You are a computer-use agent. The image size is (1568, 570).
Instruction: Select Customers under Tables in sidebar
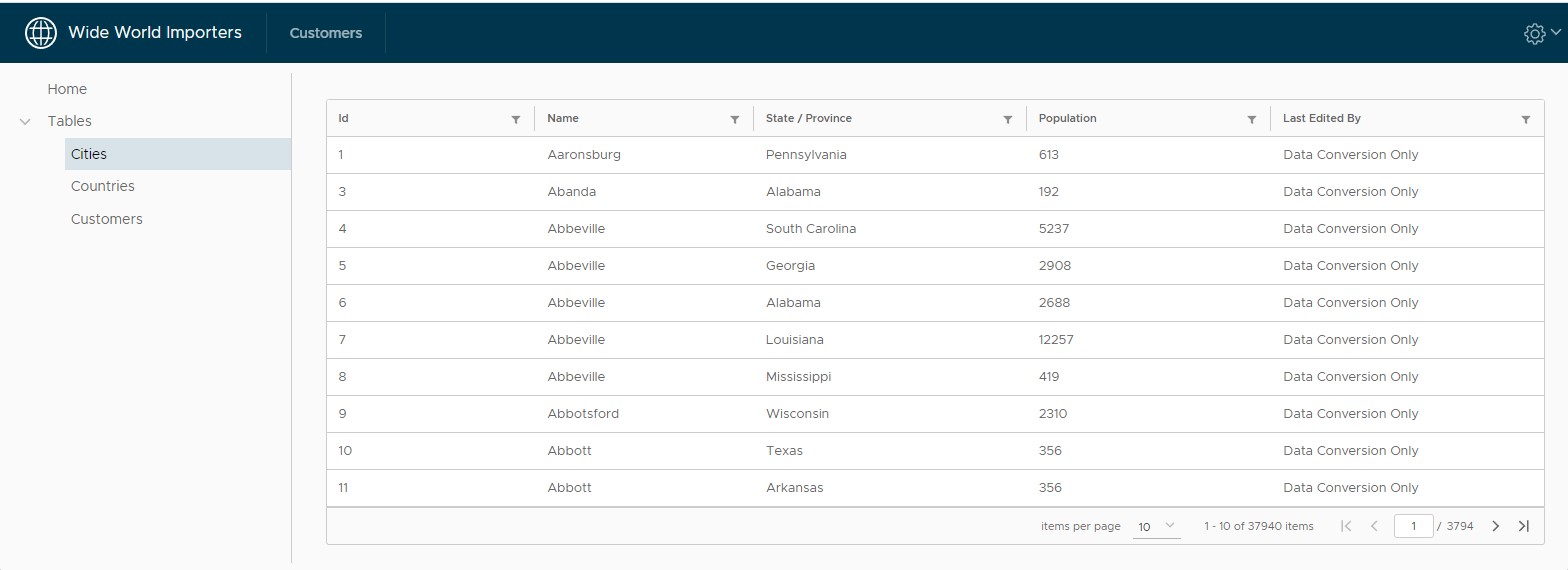(x=107, y=219)
